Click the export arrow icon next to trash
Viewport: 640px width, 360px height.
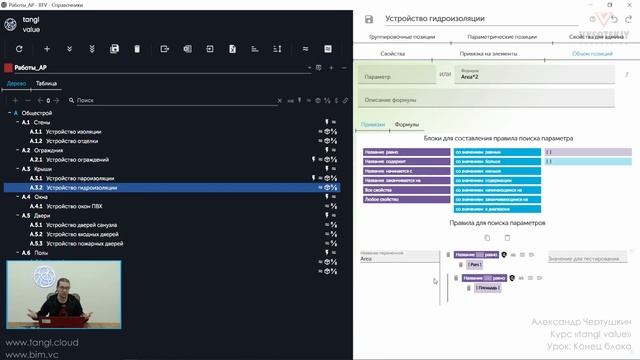tap(164, 49)
